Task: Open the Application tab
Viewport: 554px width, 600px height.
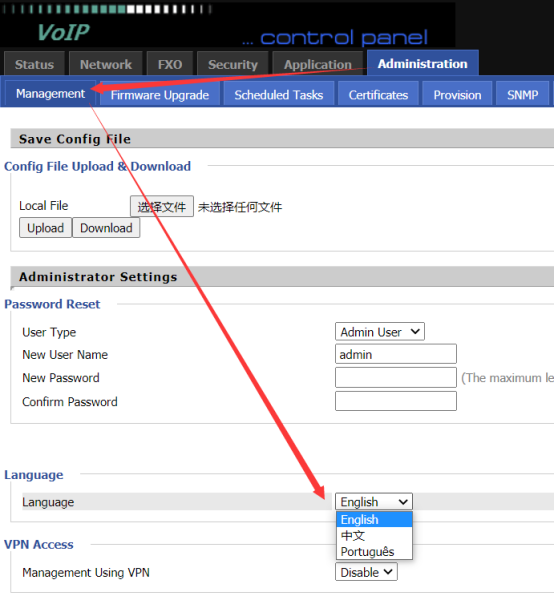Action: [x=318, y=64]
